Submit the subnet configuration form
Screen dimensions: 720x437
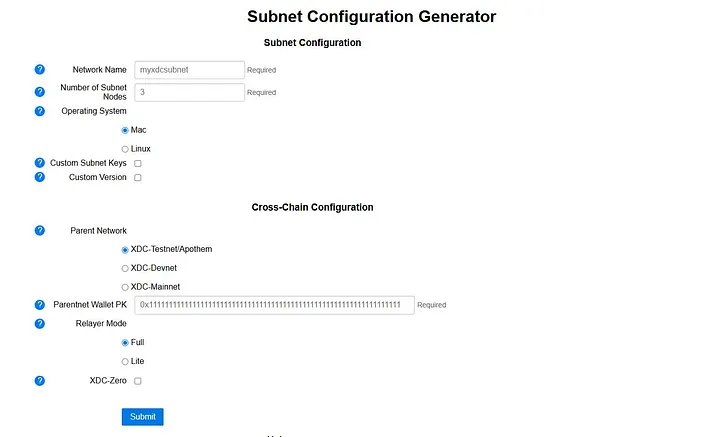142,416
